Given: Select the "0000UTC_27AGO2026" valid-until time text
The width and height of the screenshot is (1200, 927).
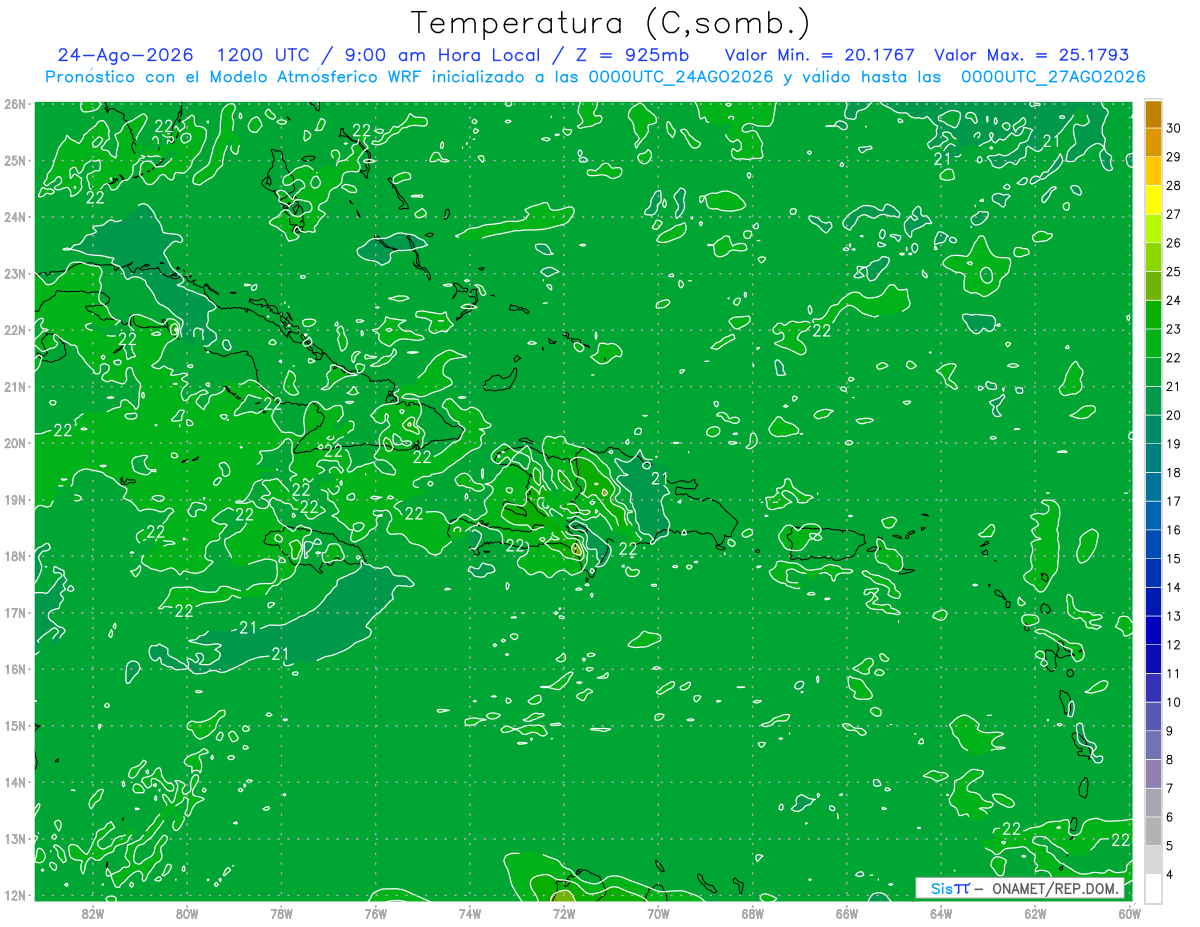Looking at the screenshot, I should pyautogui.click(x=1053, y=77).
